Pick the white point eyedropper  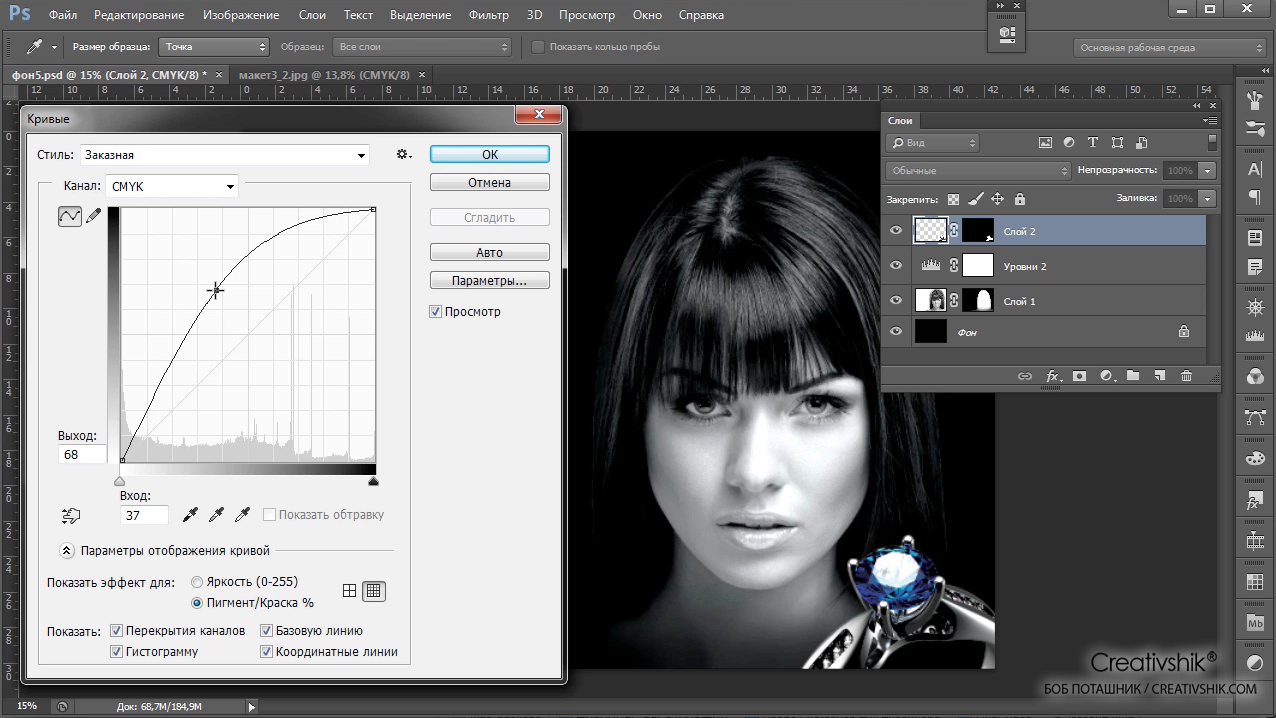pyautogui.click(x=242, y=515)
